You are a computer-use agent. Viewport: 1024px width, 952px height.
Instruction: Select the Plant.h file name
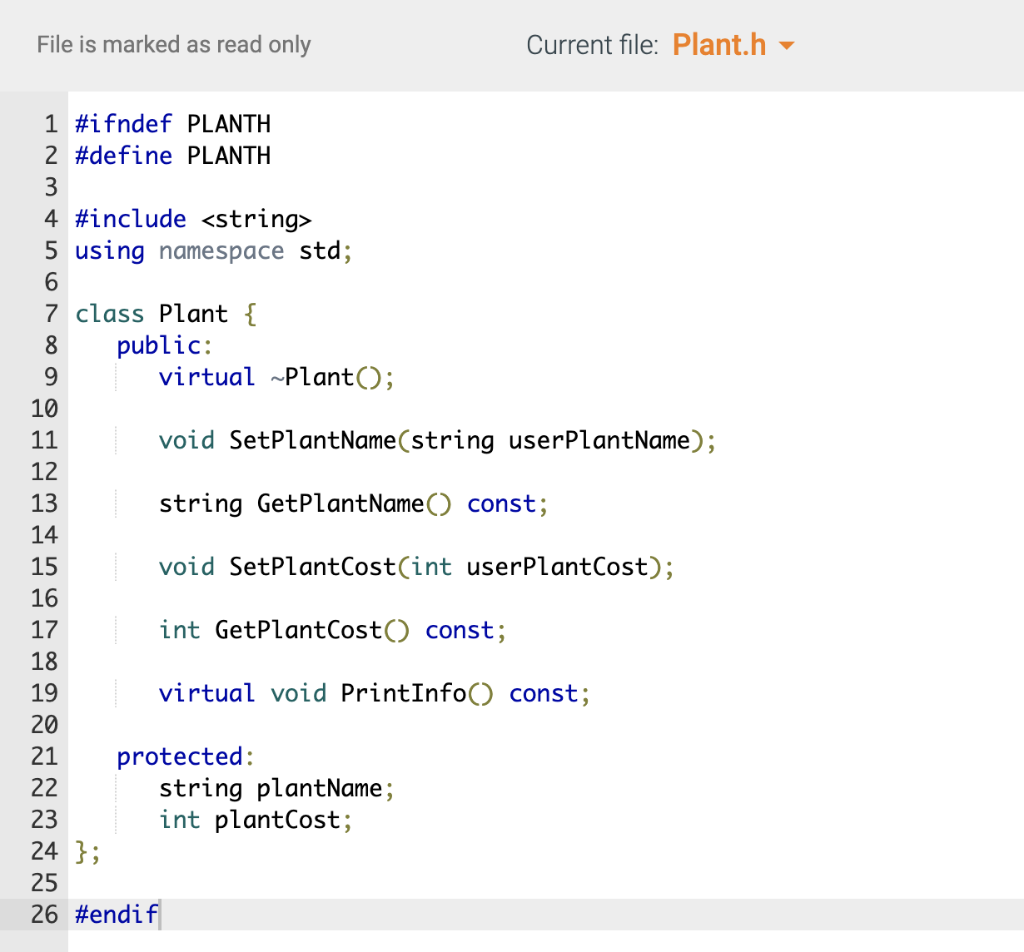[718, 45]
